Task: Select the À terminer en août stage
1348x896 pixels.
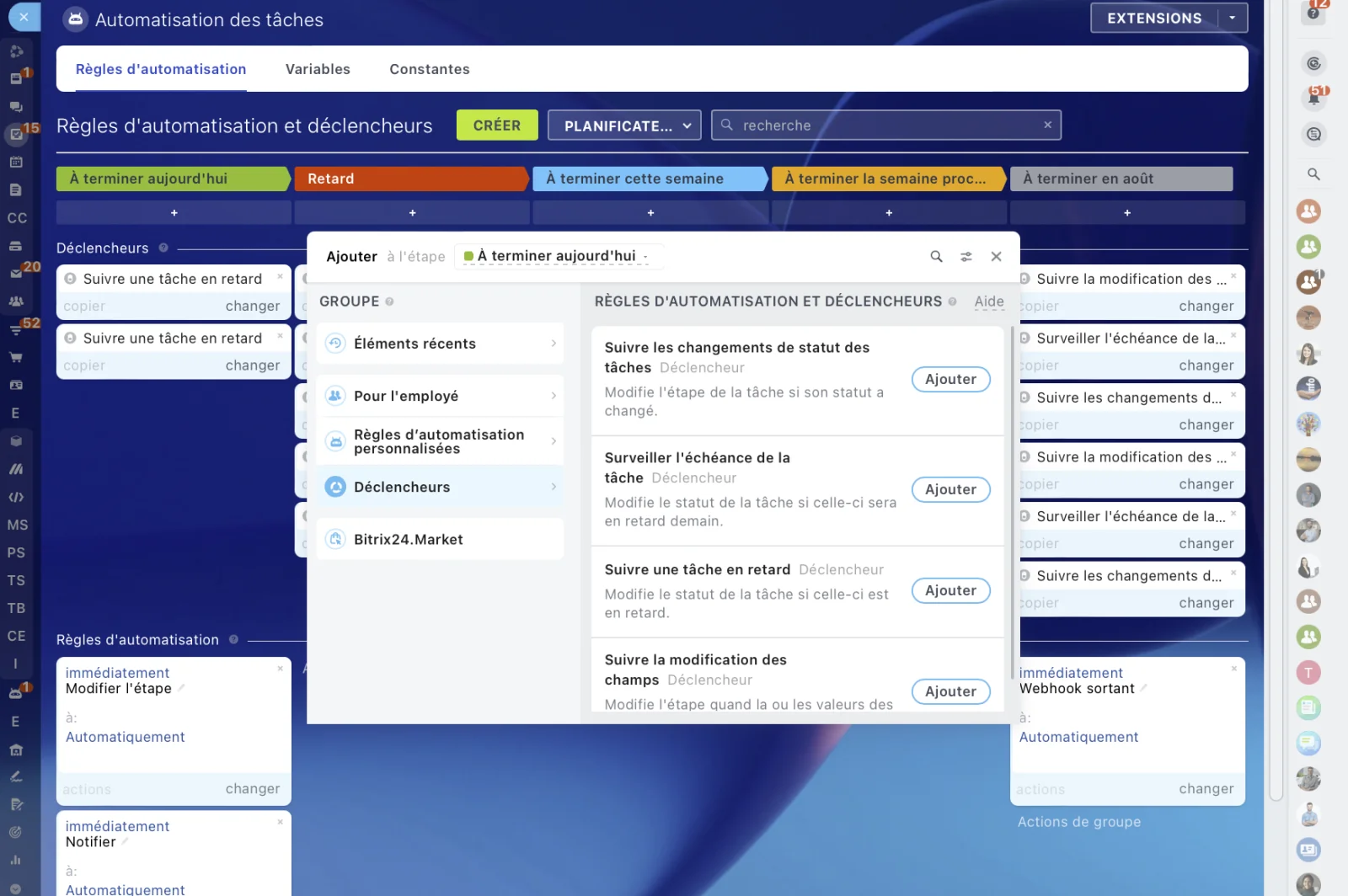Action: point(1121,179)
